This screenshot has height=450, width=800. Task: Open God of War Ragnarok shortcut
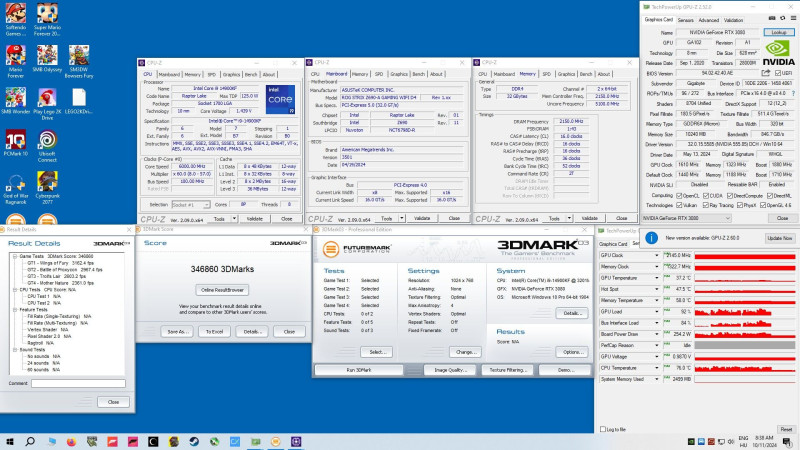coord(15,187)
